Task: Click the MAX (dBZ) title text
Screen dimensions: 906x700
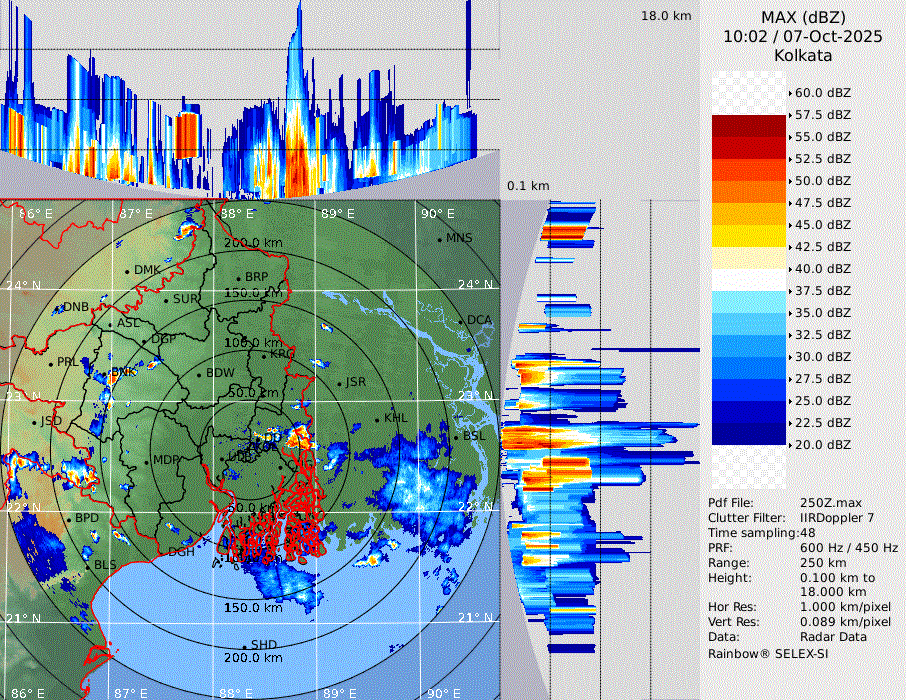Action: point(803,17)
